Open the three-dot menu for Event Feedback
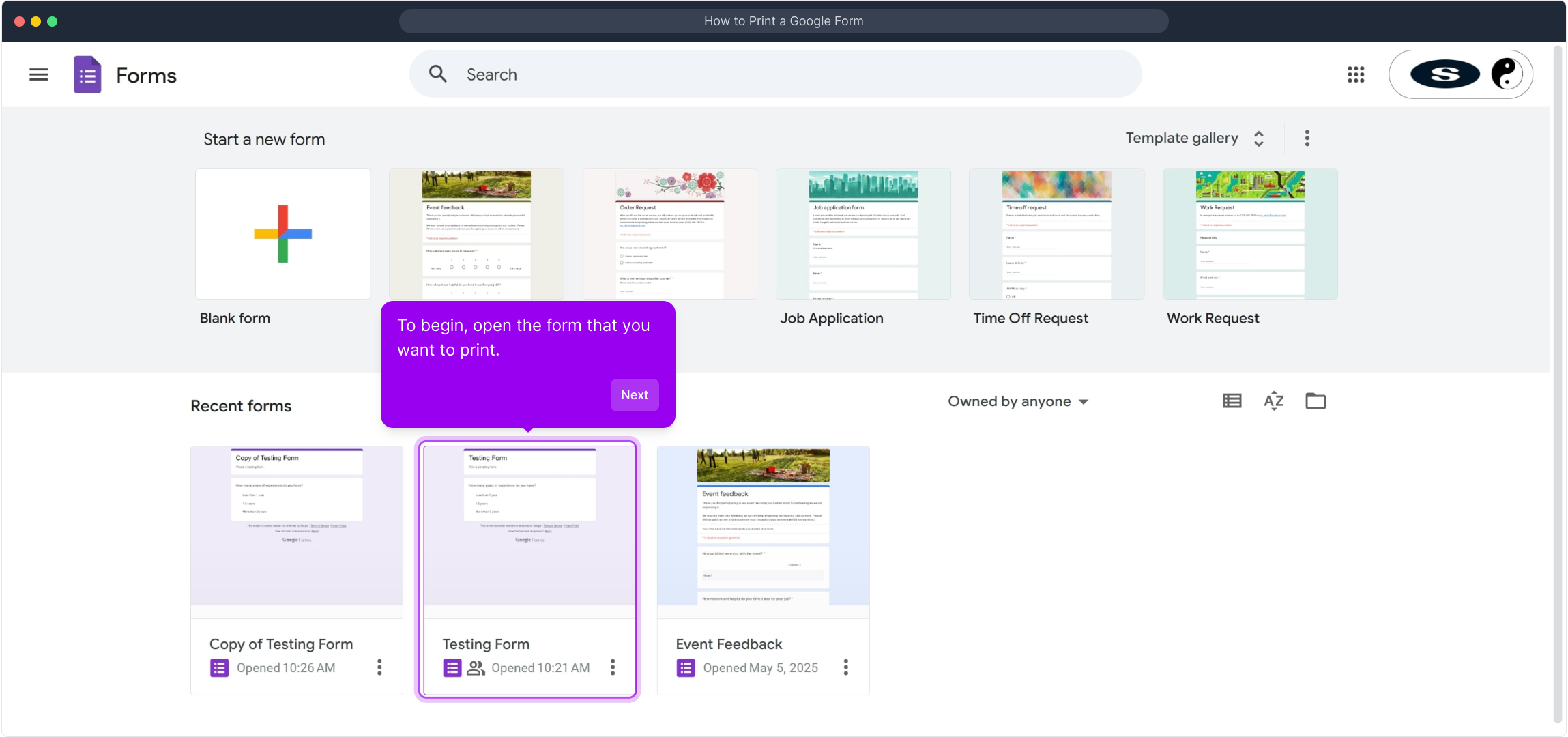Screen dimensions: 1568x737 click(x=846, y=667)
